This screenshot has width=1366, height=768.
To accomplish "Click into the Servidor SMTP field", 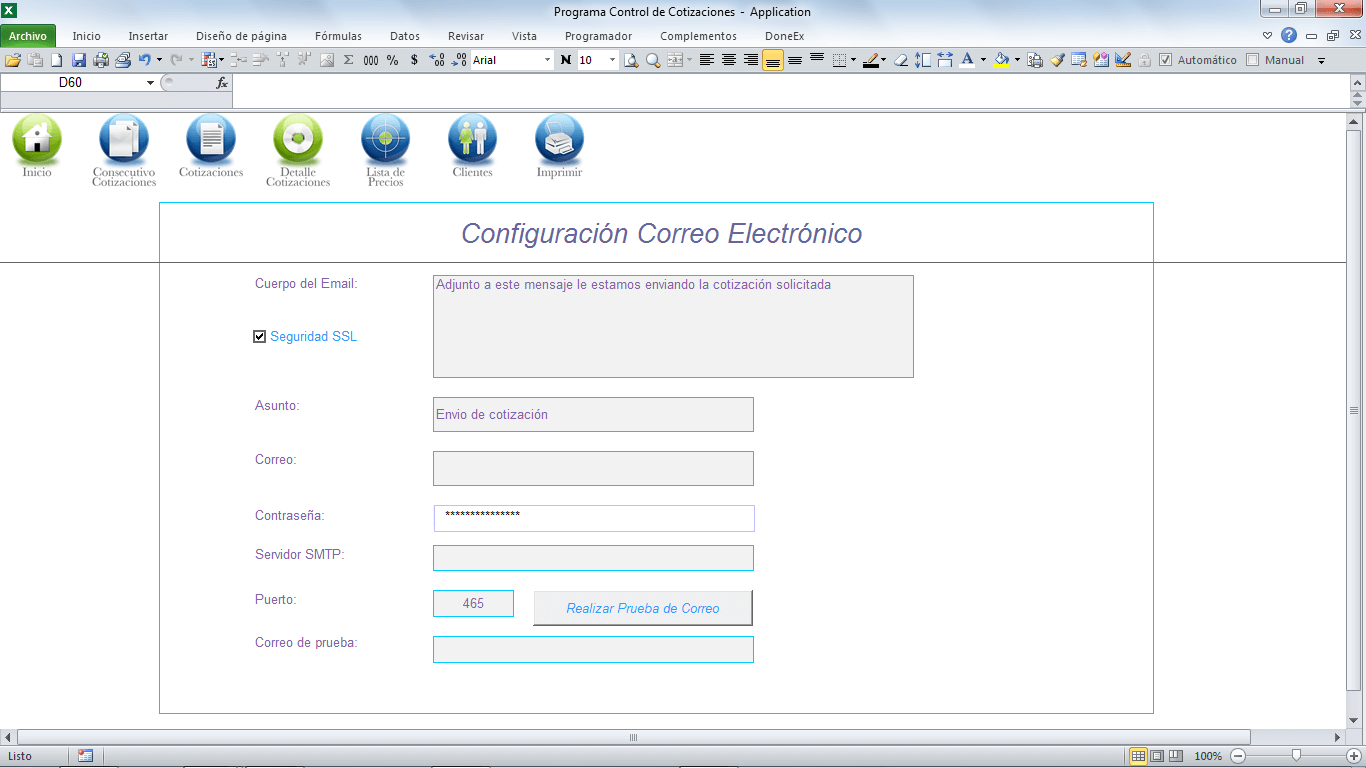I will point(593,558).
